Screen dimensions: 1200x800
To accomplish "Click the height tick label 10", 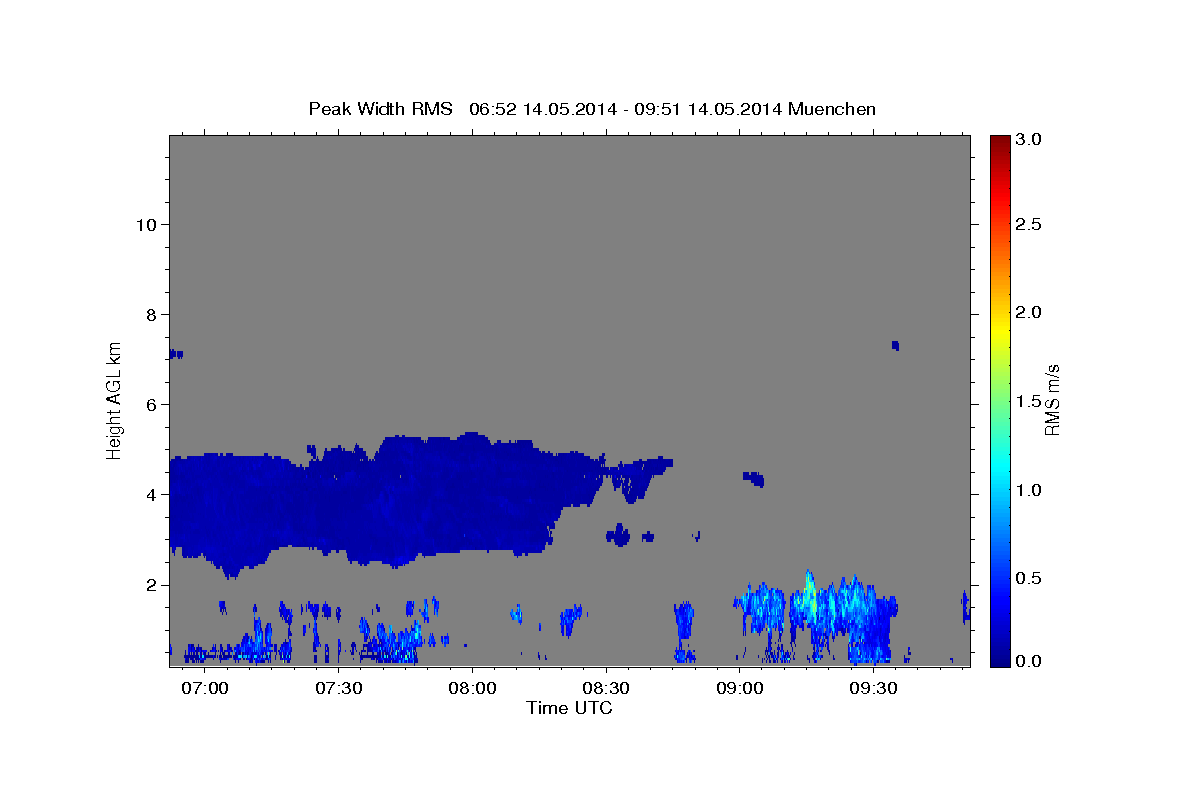I will click(x=146, y=224).
